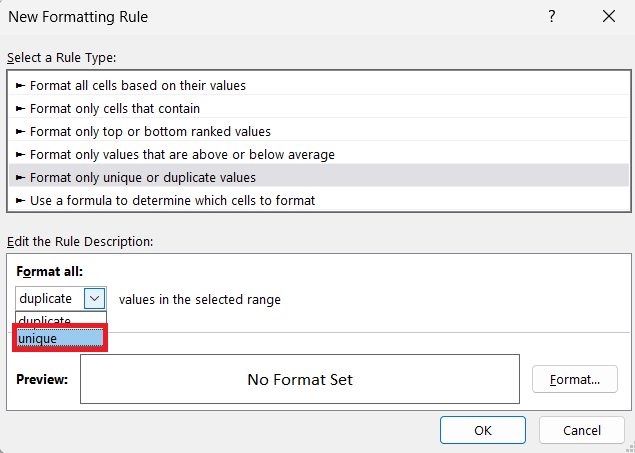Screen dimensions: 635x453
Task: Click the 'Format all:' label
Action: pos(49,271)
